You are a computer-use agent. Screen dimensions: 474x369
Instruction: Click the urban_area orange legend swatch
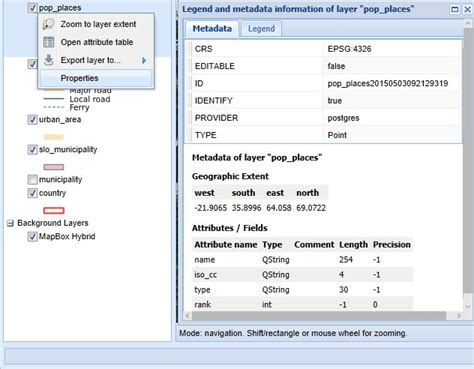pos(54,137)
